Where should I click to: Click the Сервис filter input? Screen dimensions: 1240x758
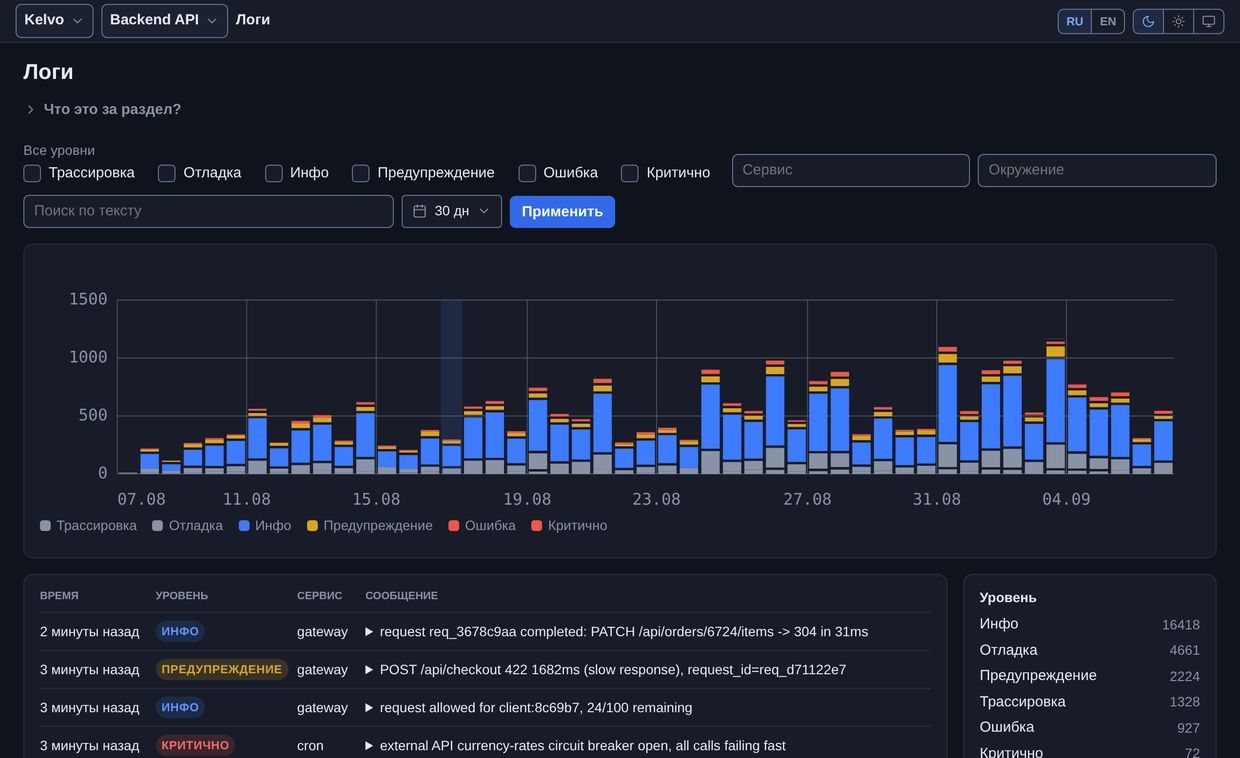851,170
